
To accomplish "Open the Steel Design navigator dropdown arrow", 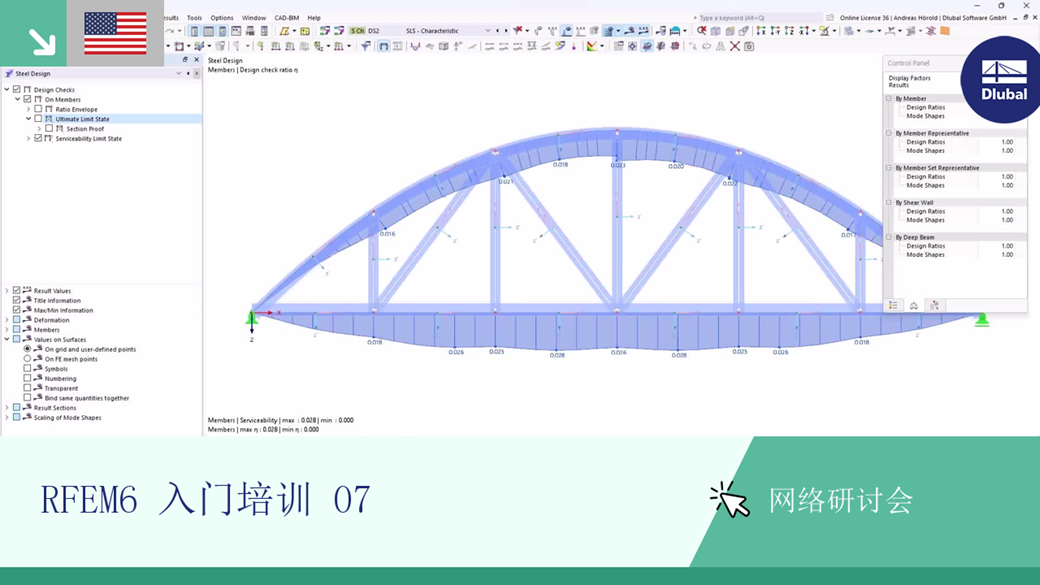I will 178,74.
